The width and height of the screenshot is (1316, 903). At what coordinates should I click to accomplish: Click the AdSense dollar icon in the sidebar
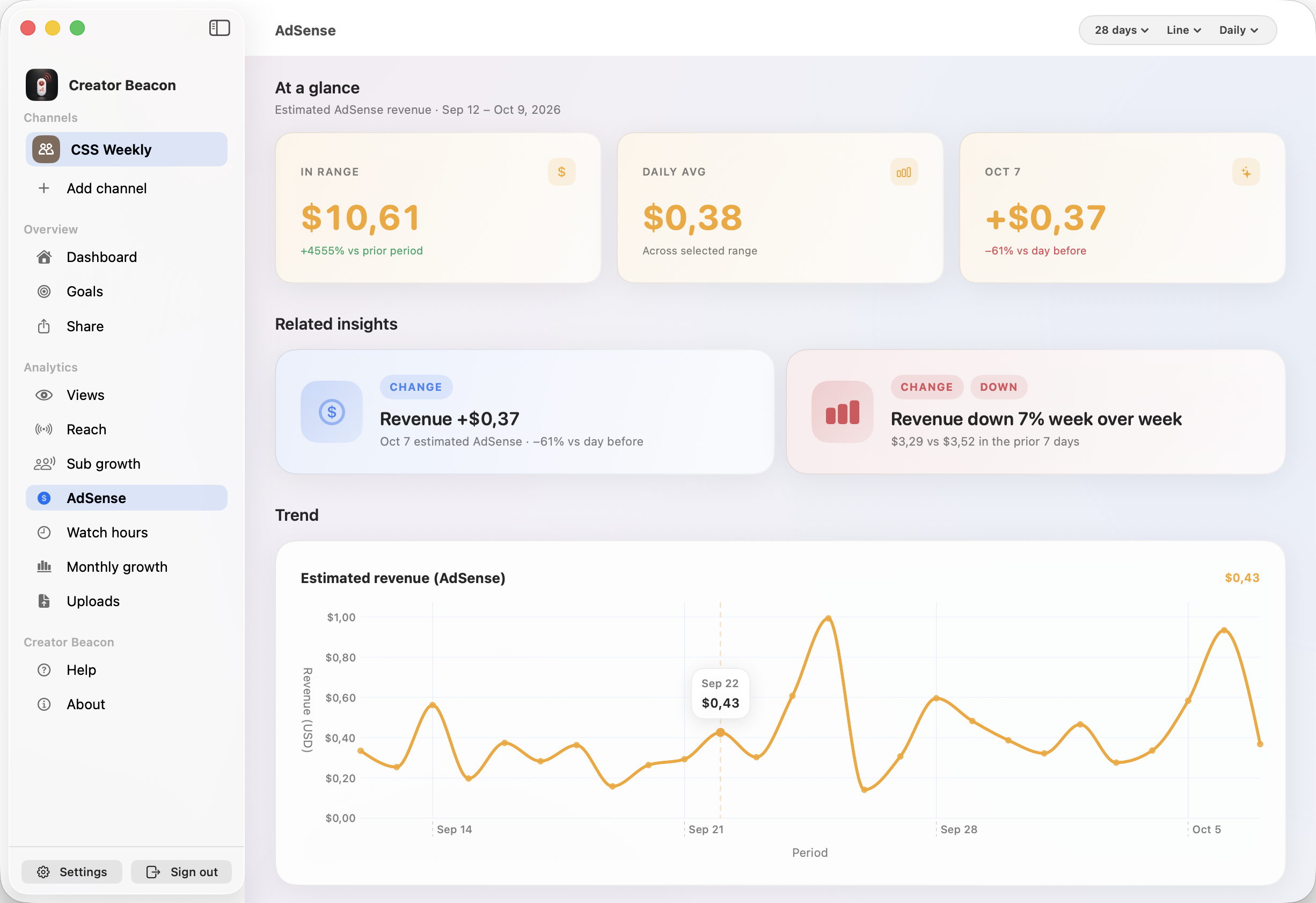(x=44, y=498)
